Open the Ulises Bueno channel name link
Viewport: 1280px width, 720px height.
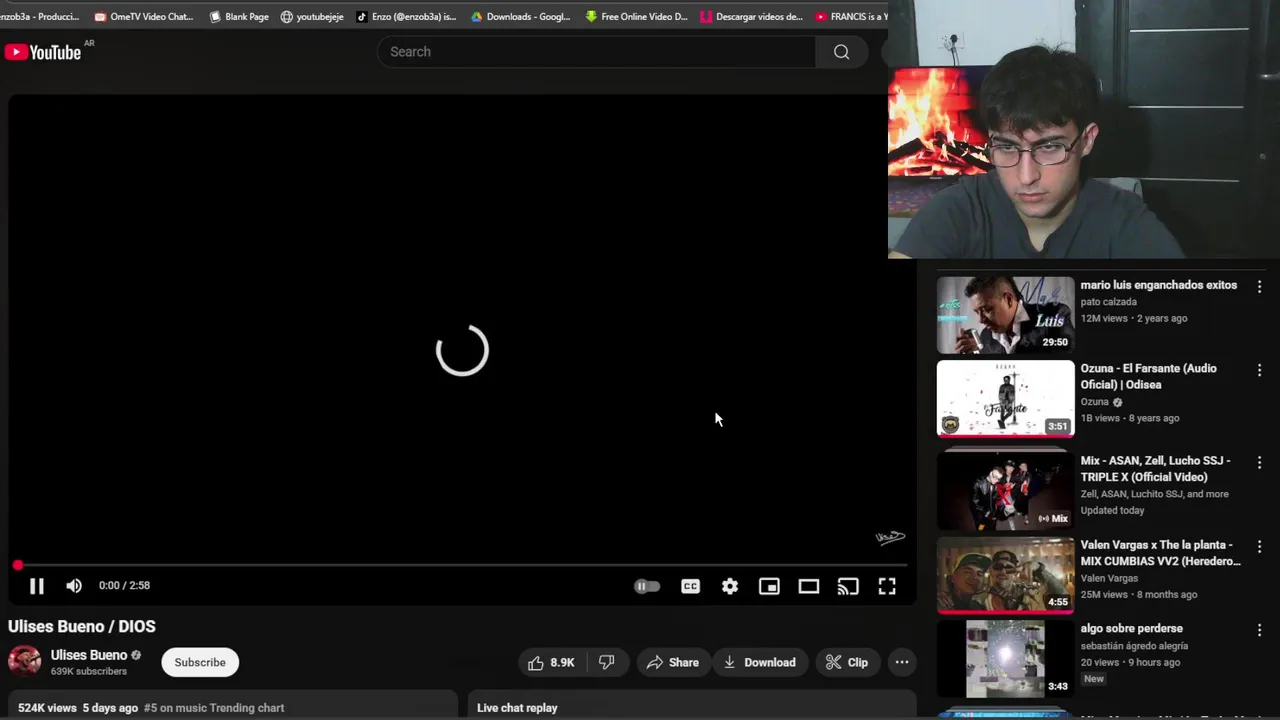click(x=89, y=655)
